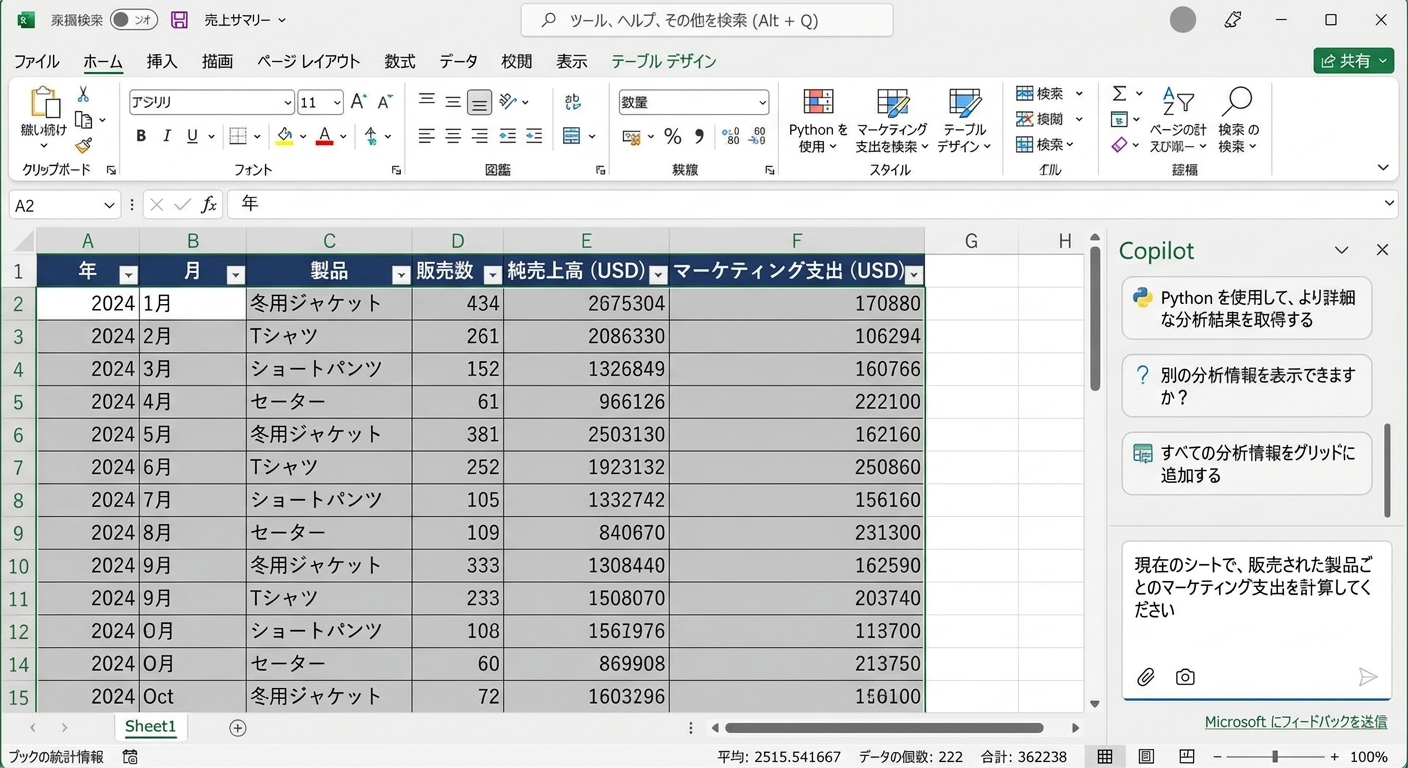Center cell text horizontally
1408x768 pixels.
(453, 136)
